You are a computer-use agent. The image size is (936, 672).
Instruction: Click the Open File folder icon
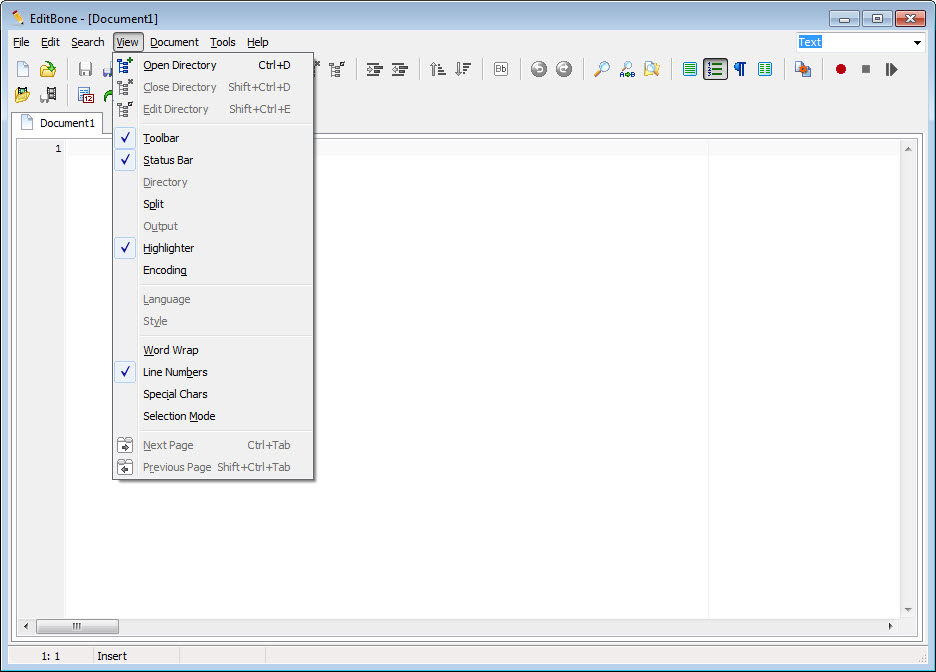[x=48, y=69]
